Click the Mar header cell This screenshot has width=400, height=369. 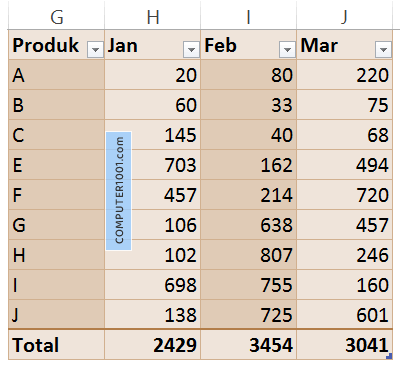(345, 45)
